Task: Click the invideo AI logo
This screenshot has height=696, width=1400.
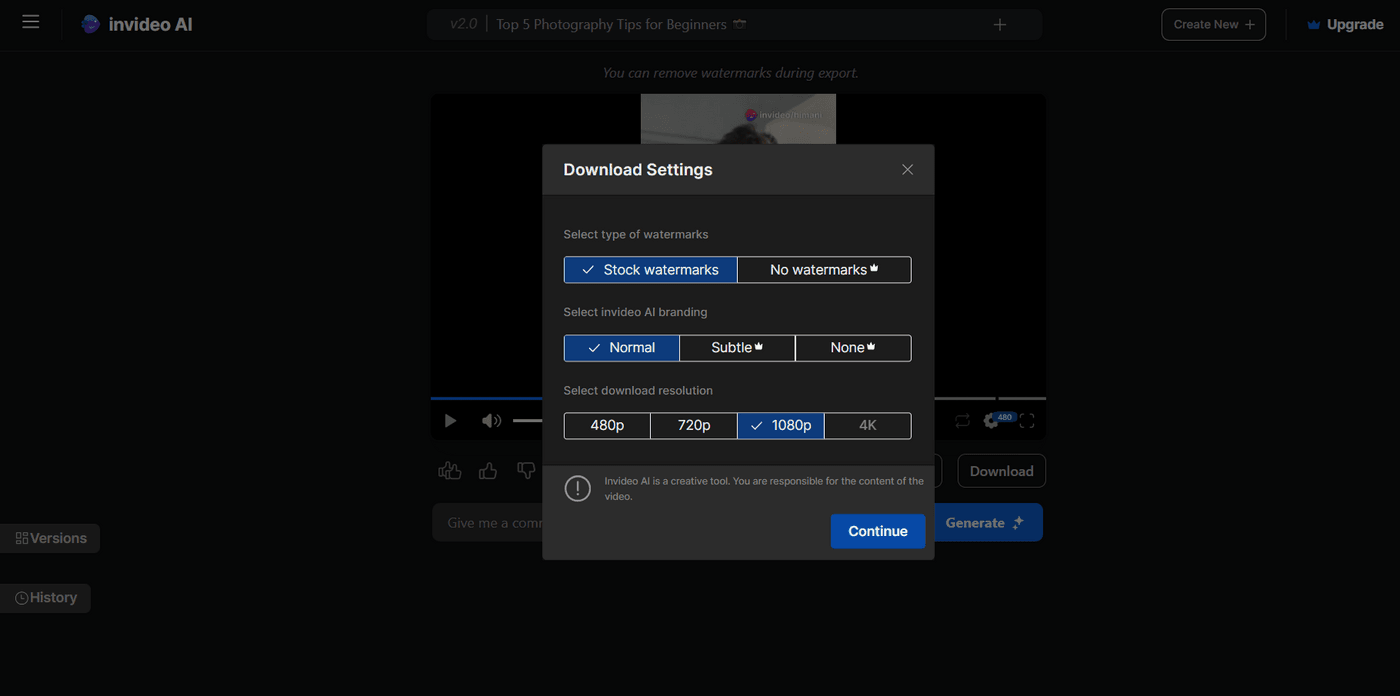Action: point(136,23)
